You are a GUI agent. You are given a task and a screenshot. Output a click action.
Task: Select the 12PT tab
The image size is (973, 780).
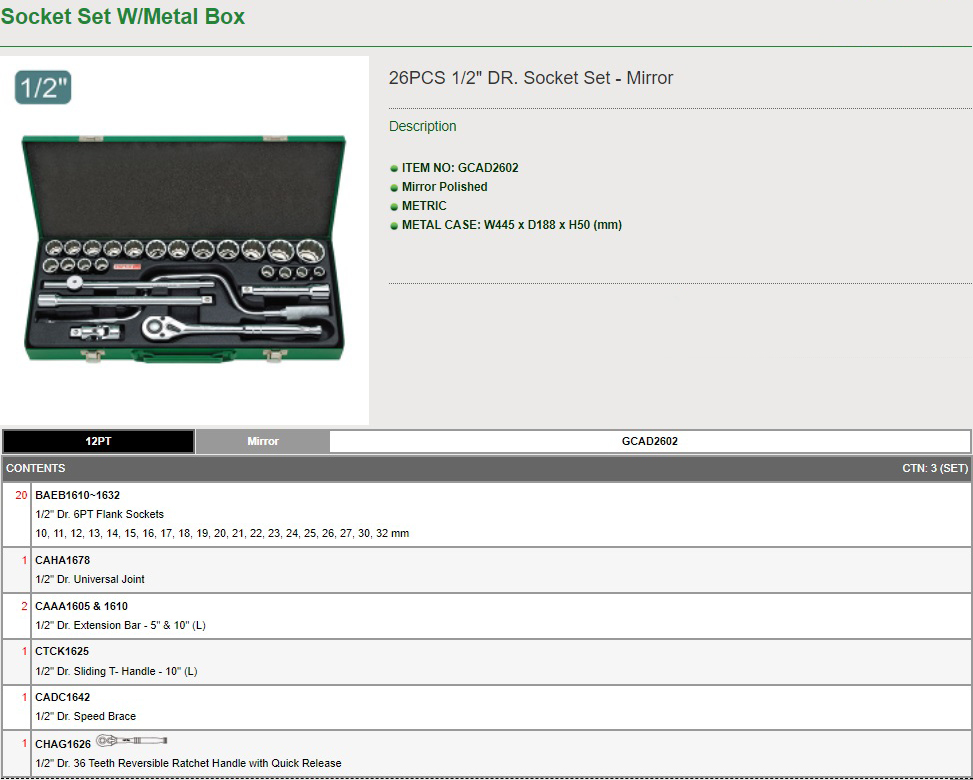98,441
